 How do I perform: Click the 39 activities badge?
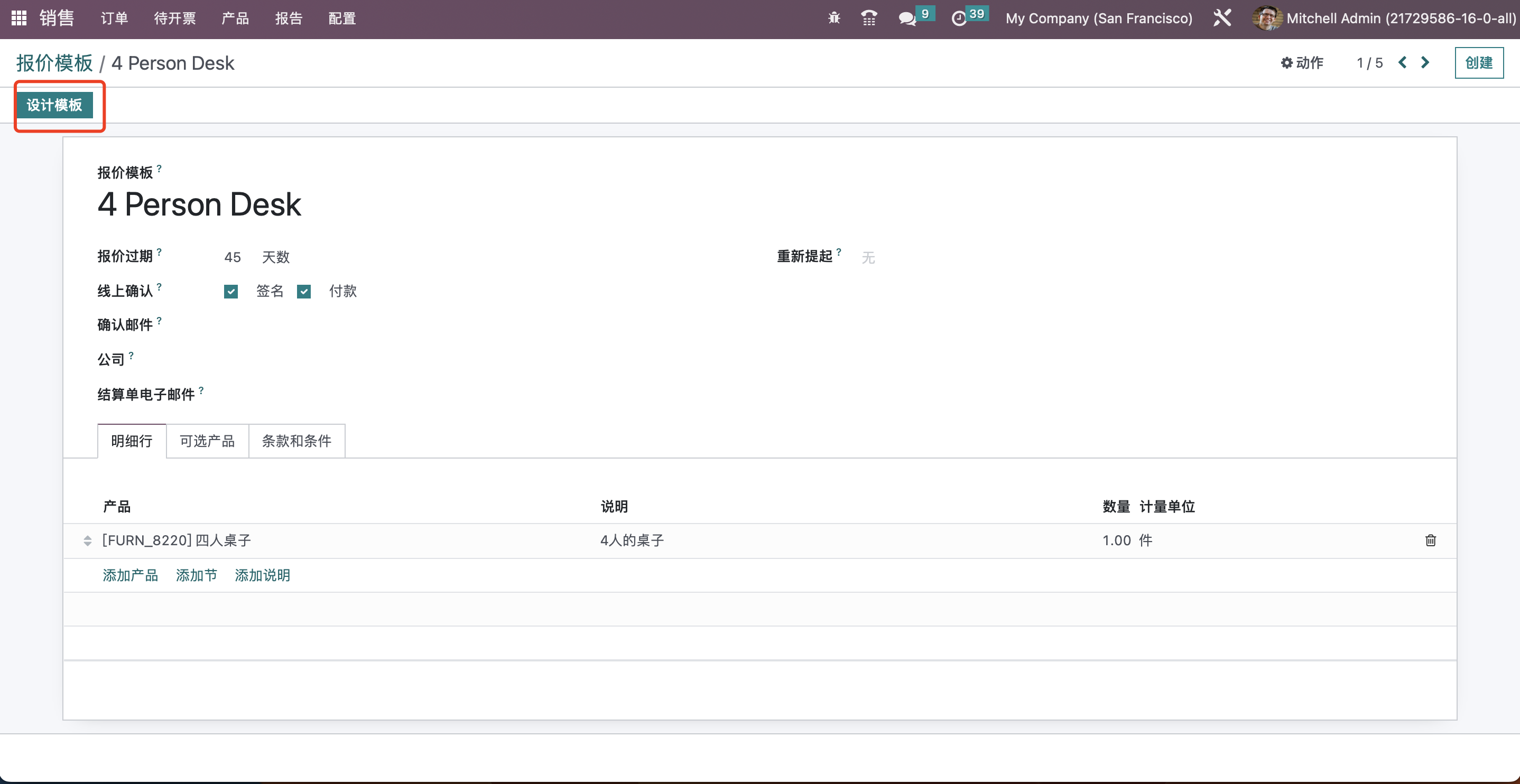pos(977,13)
